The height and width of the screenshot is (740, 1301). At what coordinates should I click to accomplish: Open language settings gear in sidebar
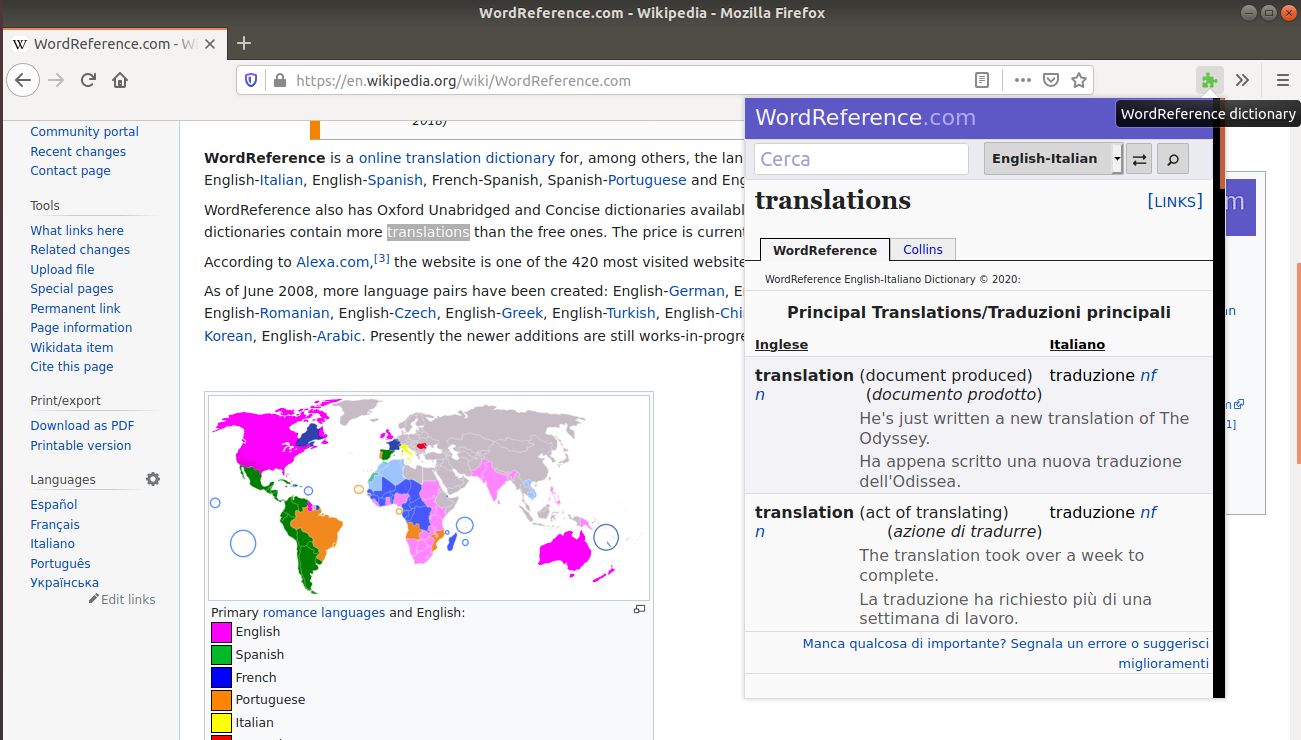[x=153, y=479]
